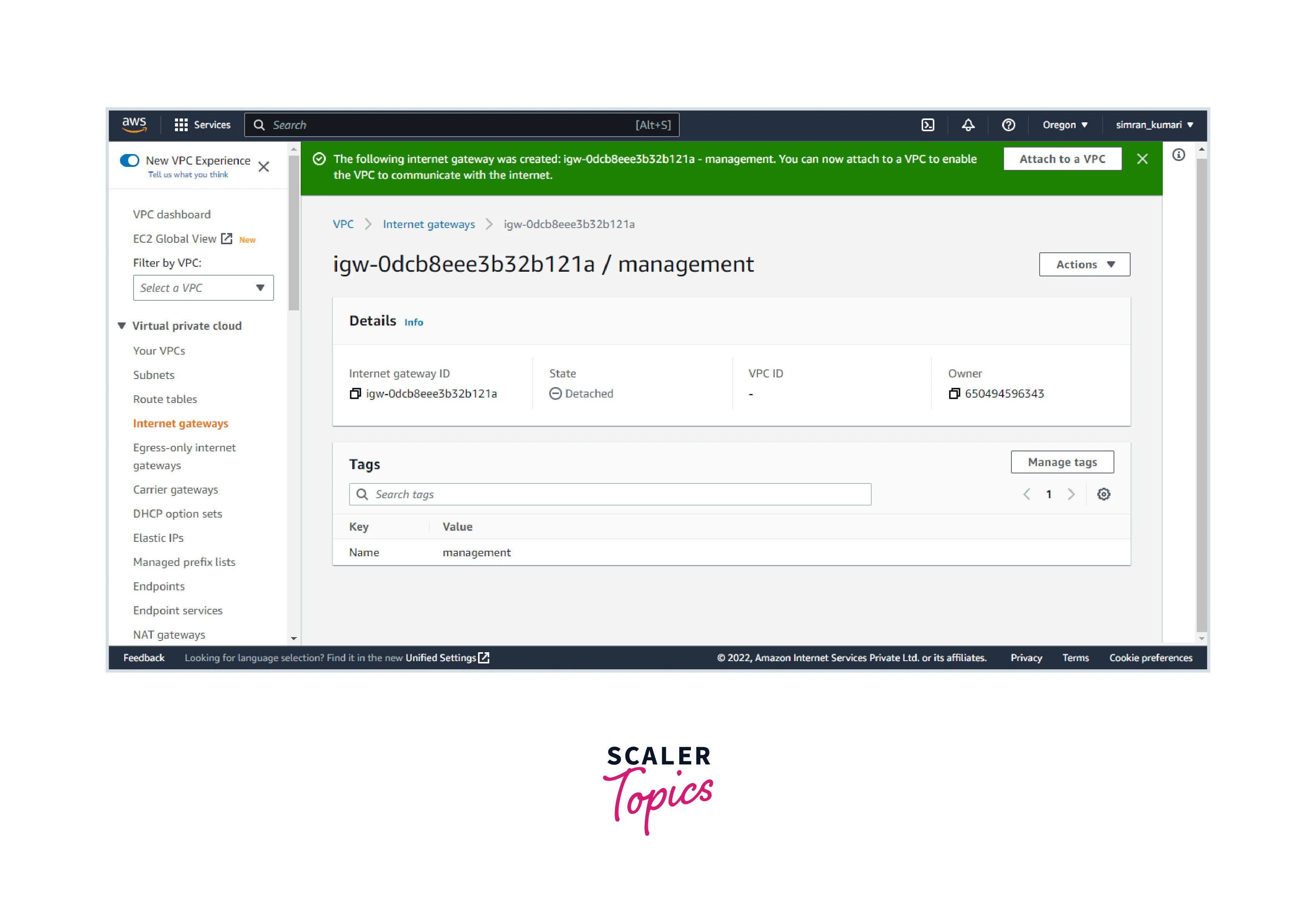1316x910 pixels.
Task: Close the New VPC Experience notice
Action: (x=264, y=167)
